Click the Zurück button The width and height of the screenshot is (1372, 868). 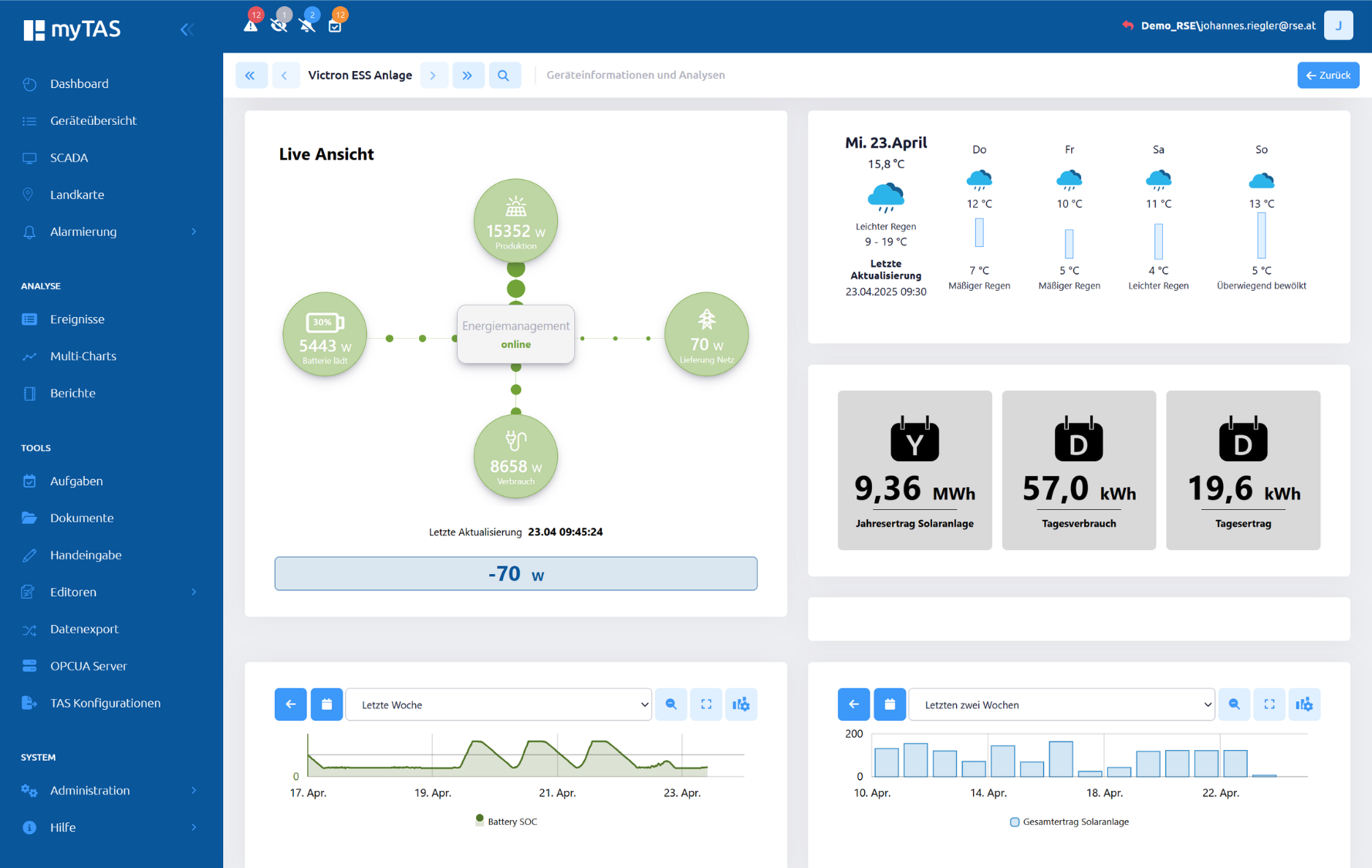pyautogui.click(x=1327, y=76)
